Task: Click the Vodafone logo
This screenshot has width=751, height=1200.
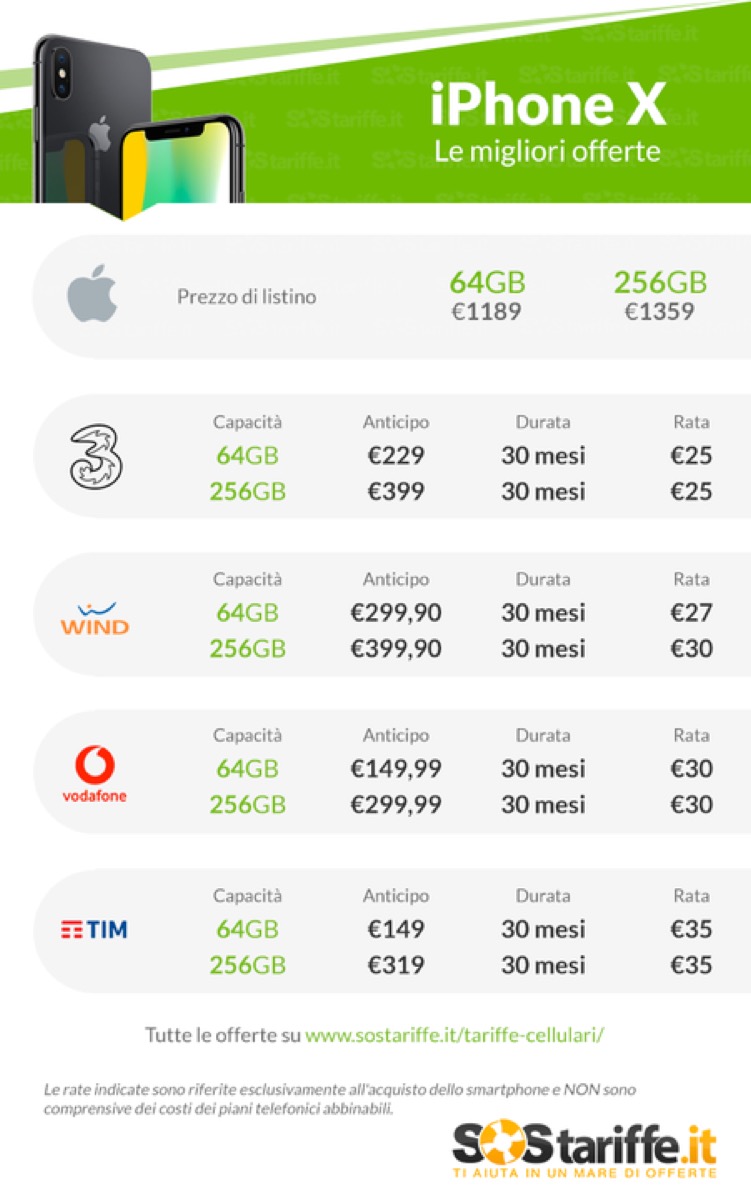Action: [94, 776]
